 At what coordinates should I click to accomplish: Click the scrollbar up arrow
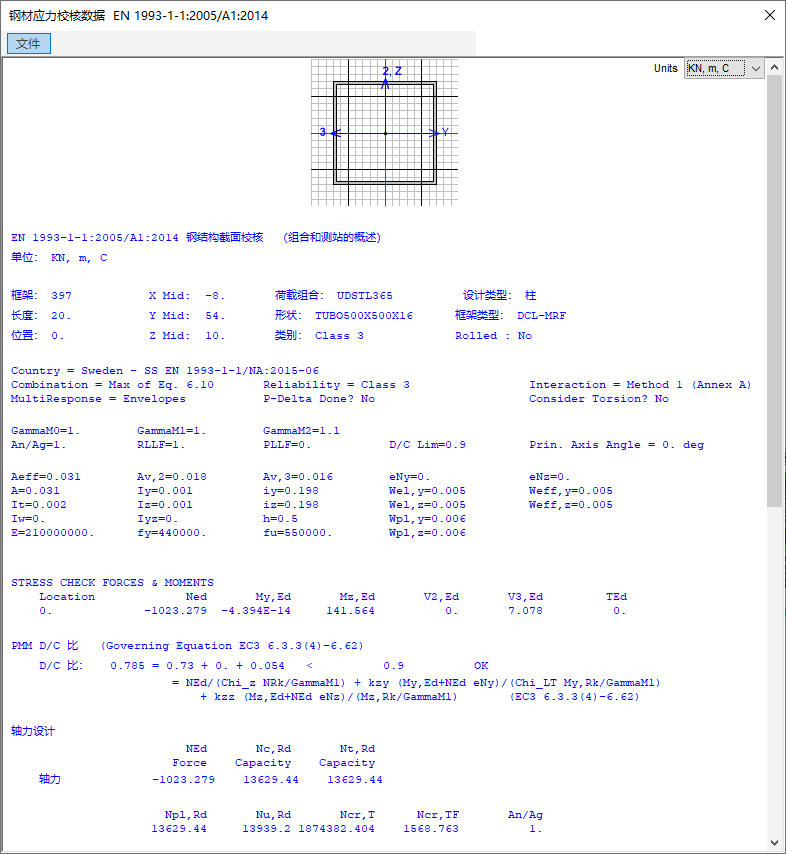(774, 67)
